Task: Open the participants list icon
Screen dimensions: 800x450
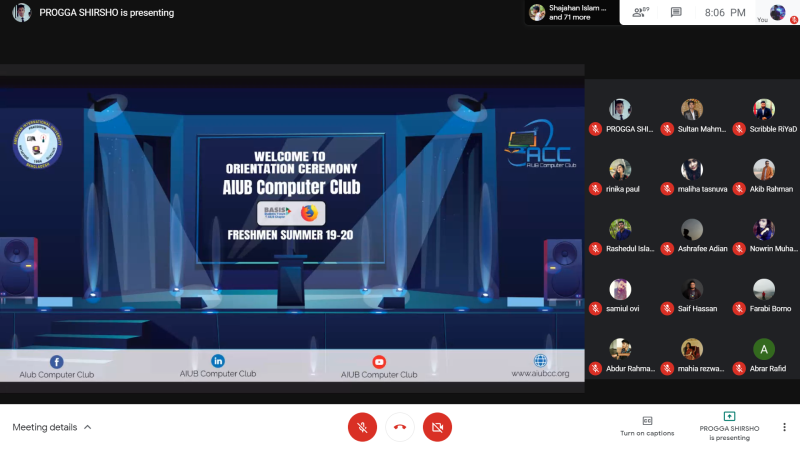Action: [640, 12]
